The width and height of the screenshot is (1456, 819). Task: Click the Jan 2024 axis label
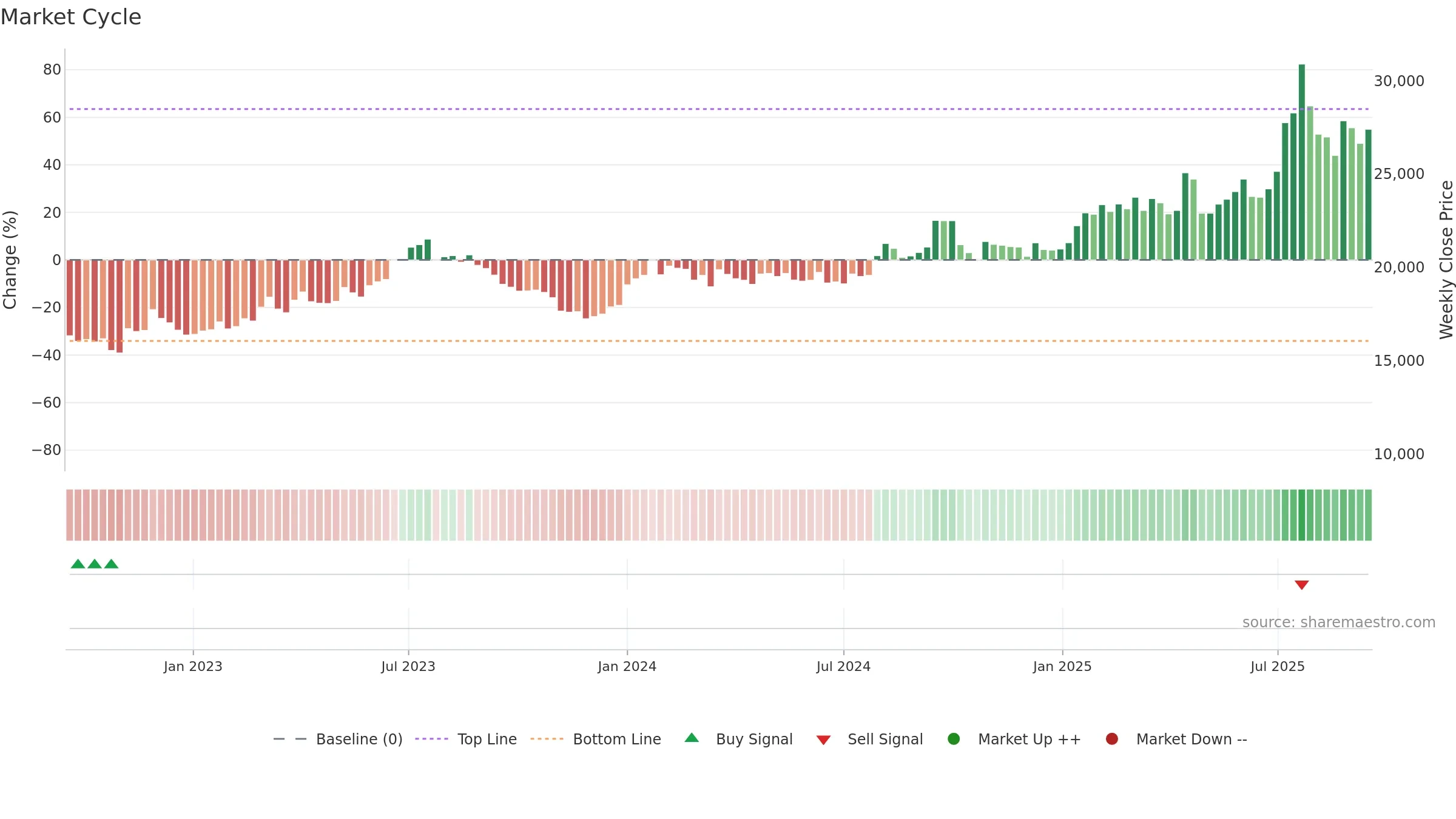(x=627, y=667)
